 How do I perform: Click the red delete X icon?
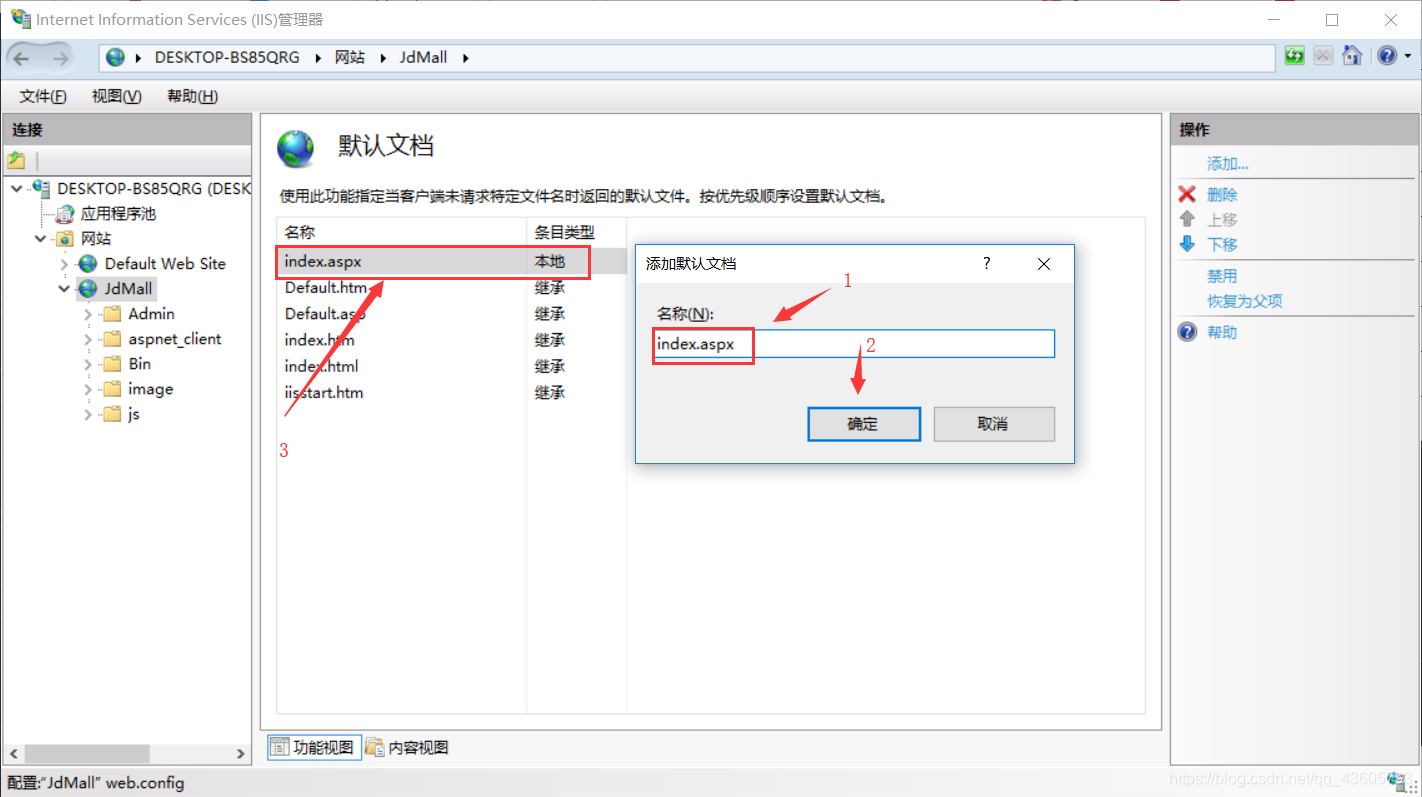1187,195
